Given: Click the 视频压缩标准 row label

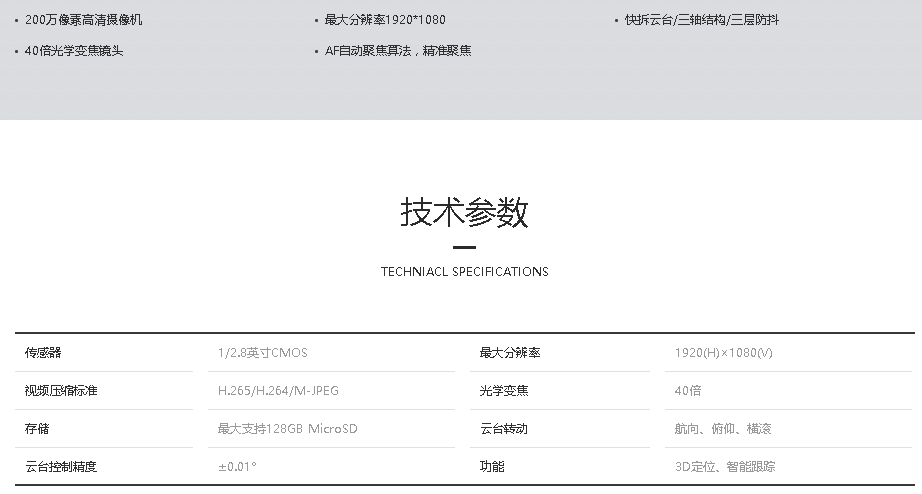Looking at the screenshot, I should 61,391.
